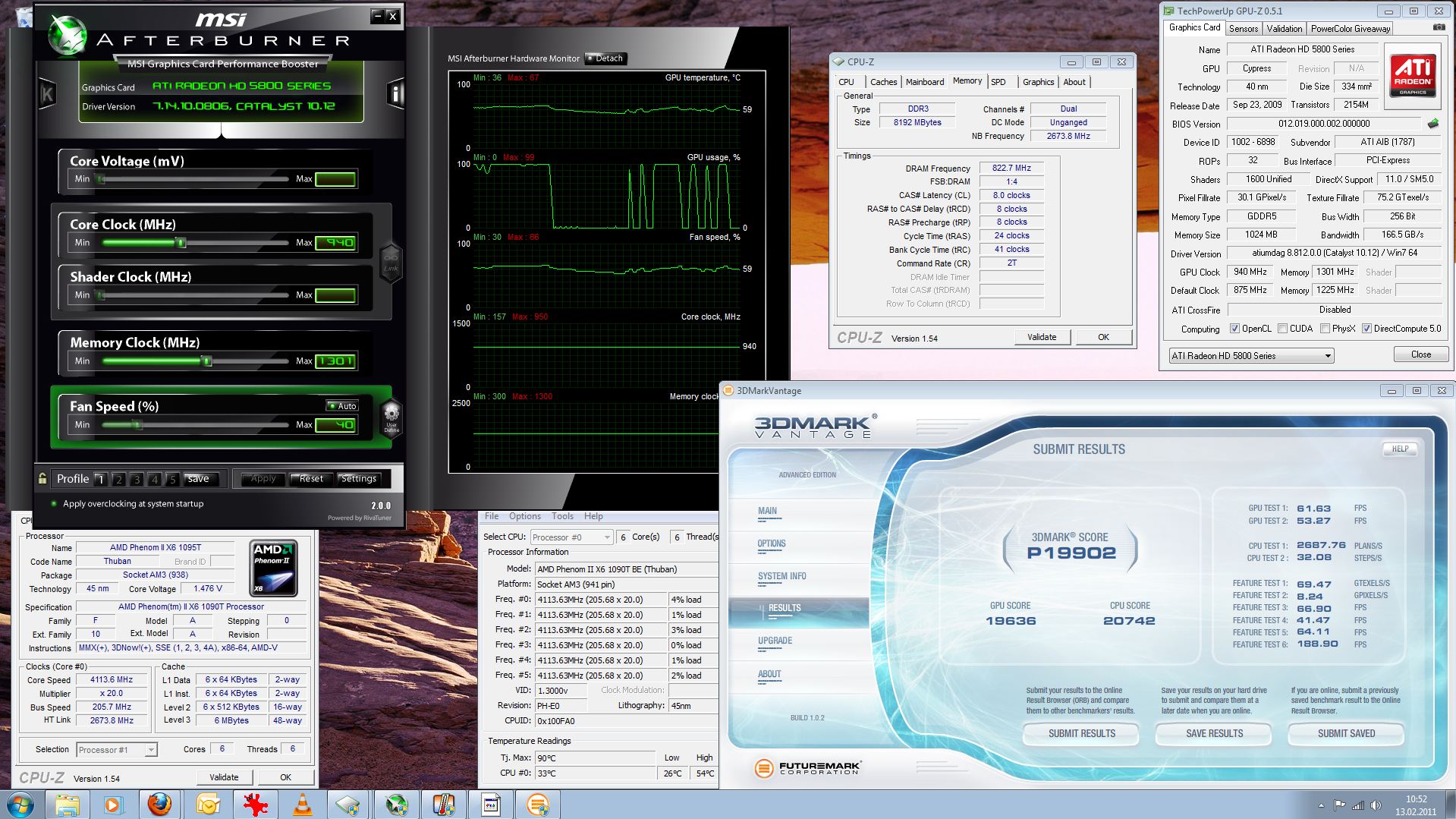Switch to the Mainboard tab in CPU-Z

point(925,82)
